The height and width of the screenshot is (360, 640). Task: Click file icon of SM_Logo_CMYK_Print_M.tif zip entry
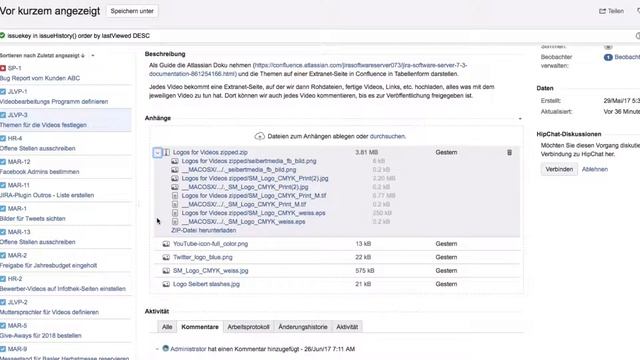[x=175, y=196]
